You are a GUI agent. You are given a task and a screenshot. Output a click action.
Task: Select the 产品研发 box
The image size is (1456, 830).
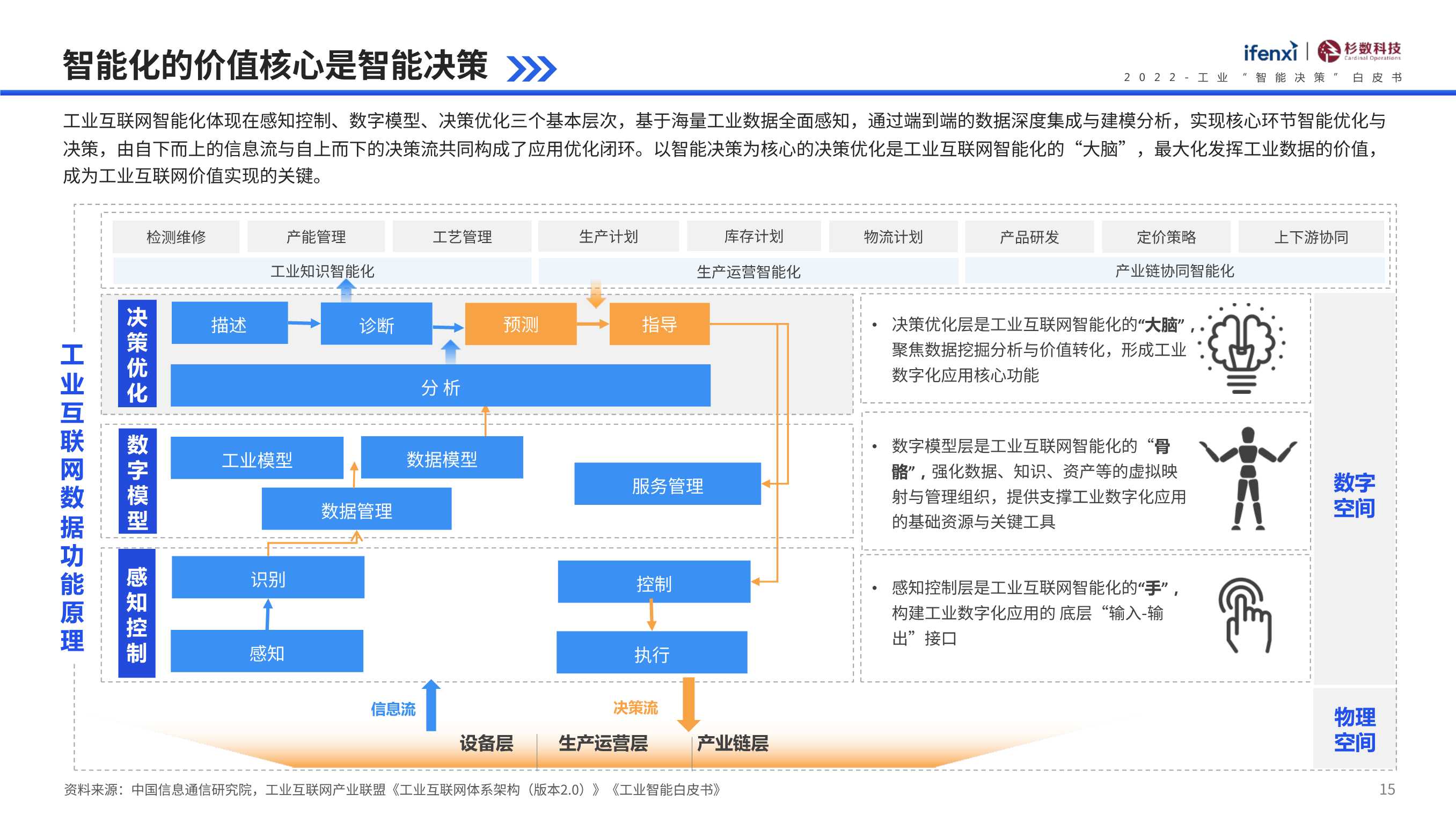[1029, 237]
